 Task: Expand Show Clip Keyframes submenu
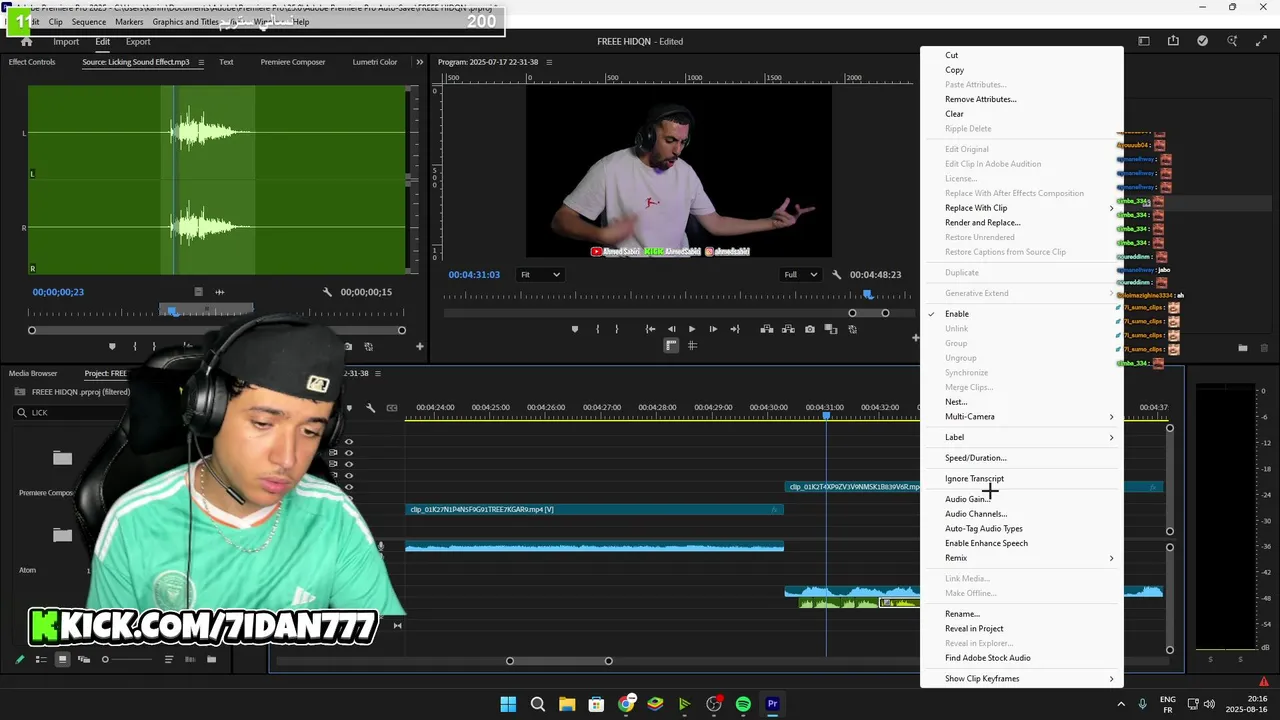(1021, 679)
